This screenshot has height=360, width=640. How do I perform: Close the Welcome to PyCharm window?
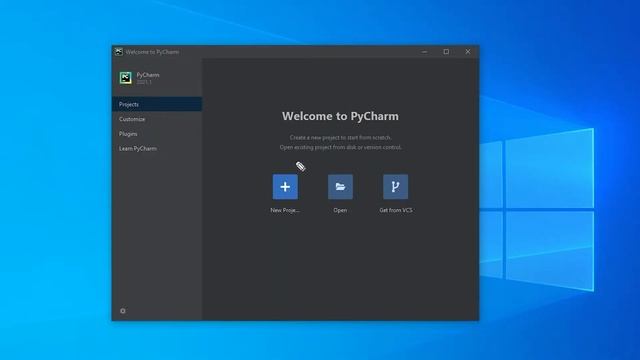[x=468, y=52]
